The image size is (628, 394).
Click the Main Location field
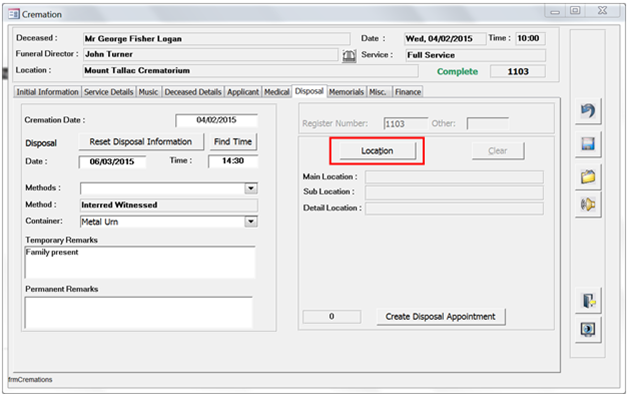(454, 177)
